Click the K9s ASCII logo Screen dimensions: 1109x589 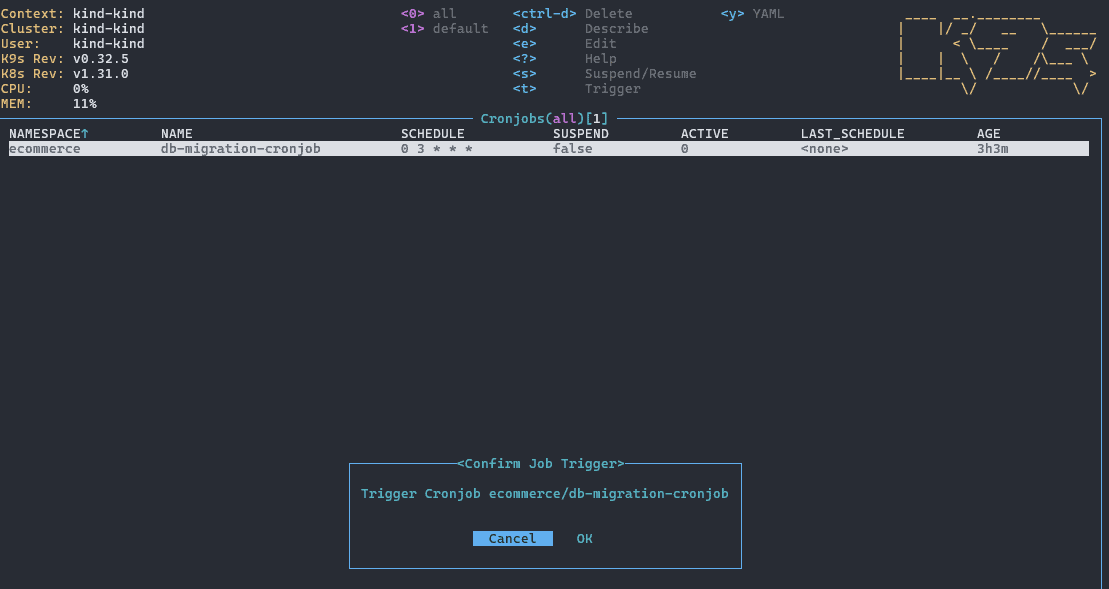pyautogui.click(x=998, y=54)
